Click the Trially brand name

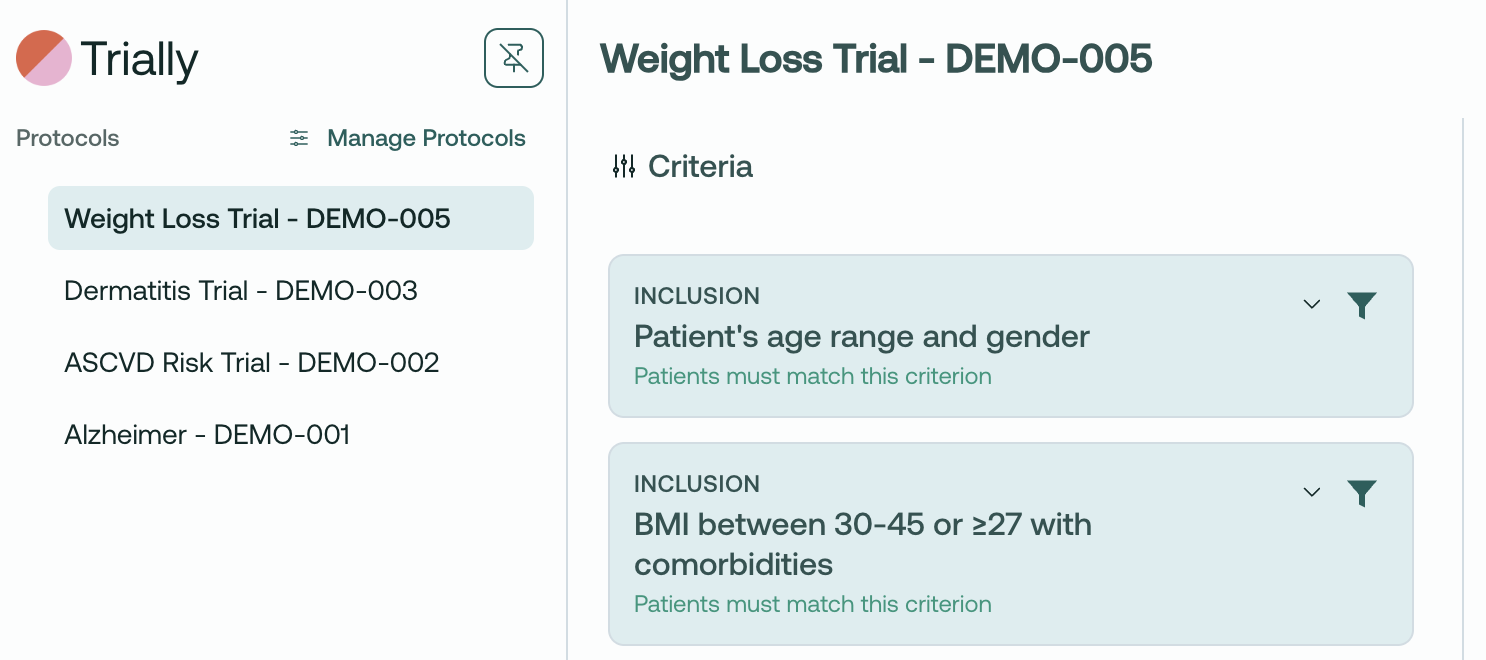139,59
